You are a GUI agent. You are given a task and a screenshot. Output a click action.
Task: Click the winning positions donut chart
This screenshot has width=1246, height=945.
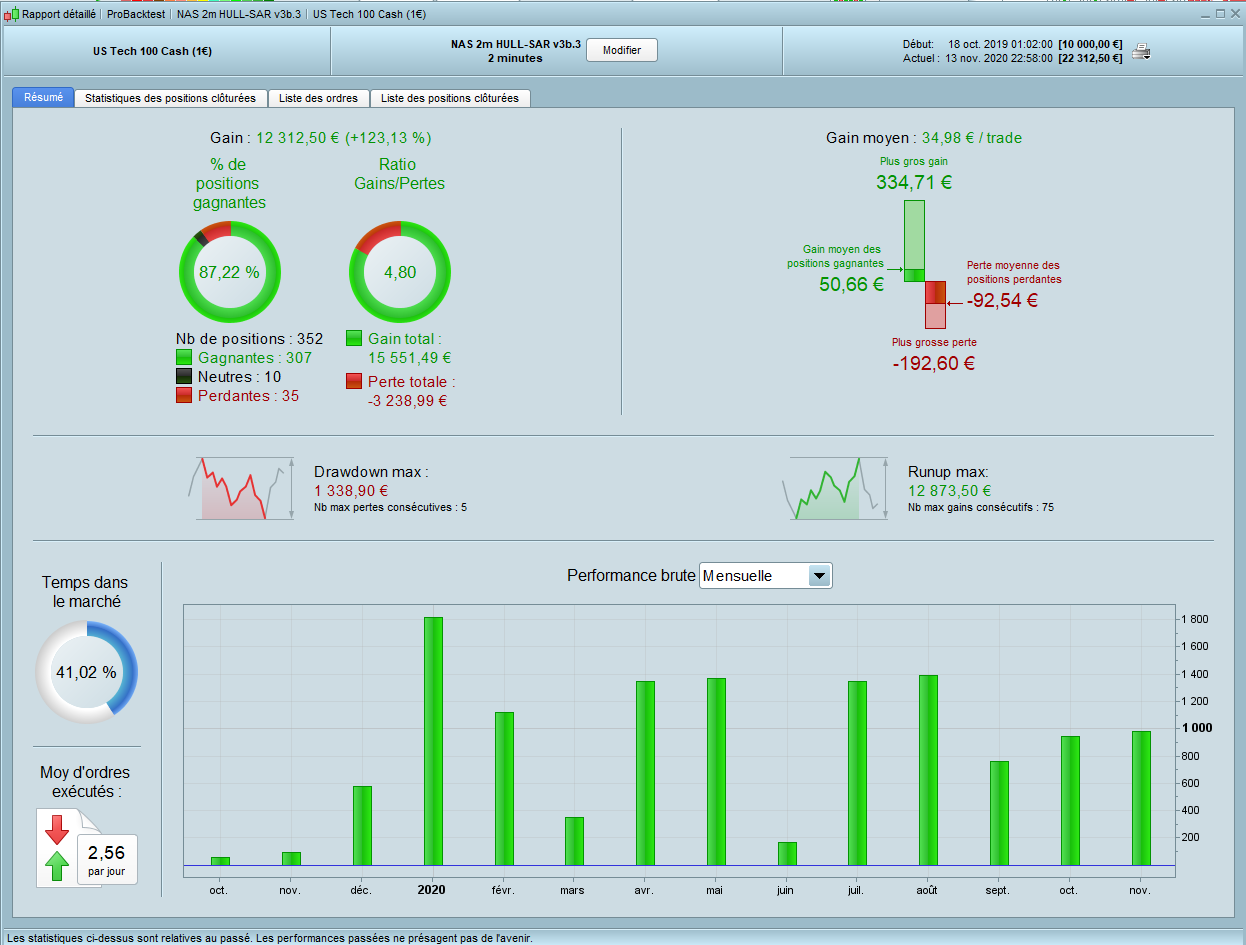(229, 271)
